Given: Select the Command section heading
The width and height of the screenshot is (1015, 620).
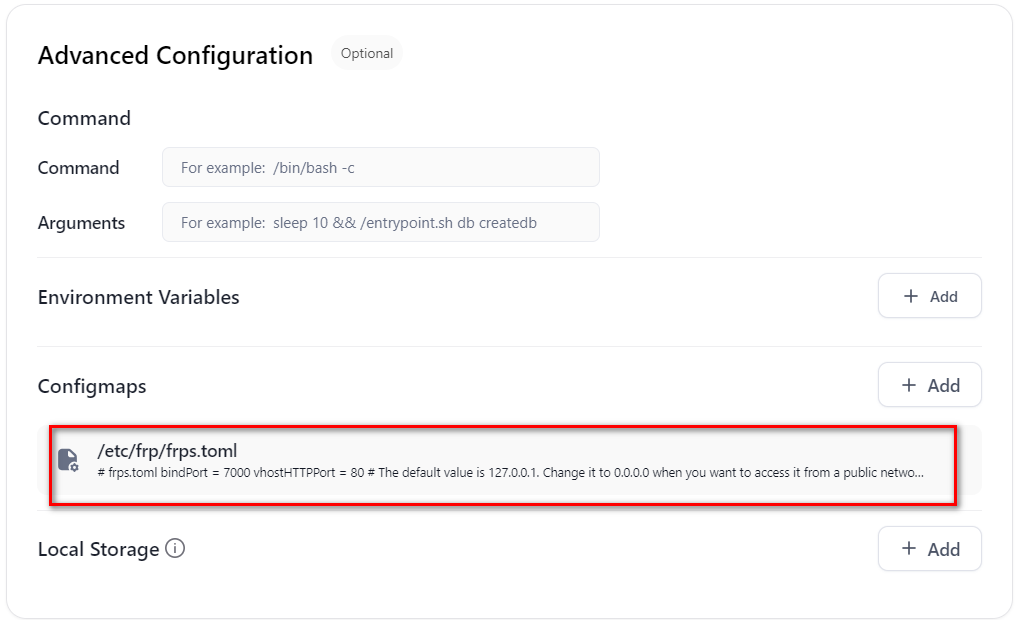Looking at the screenshot, I should click(x=84, y=118).
